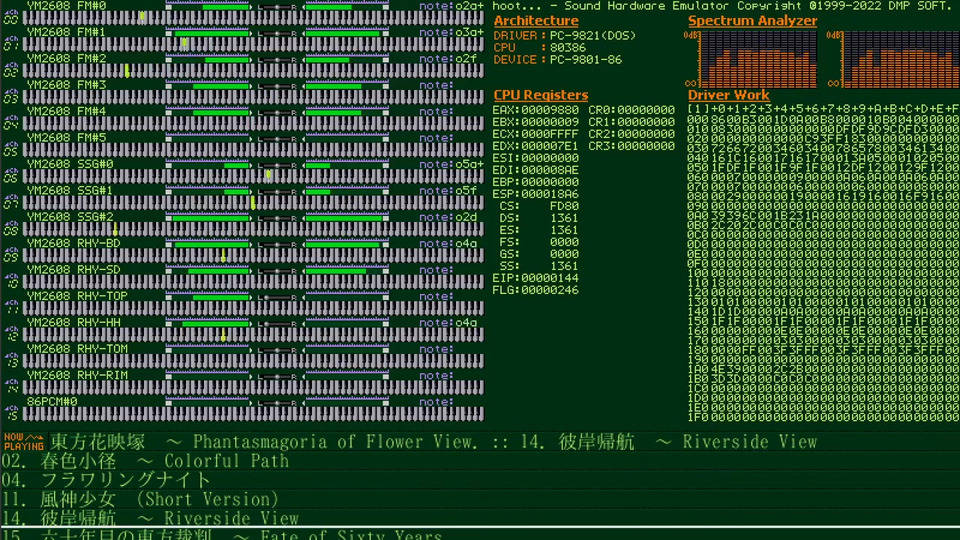The image size is (960, 540).
Task: Click the note:o5f readout for SSG#1
Action: tap(448, 191)
